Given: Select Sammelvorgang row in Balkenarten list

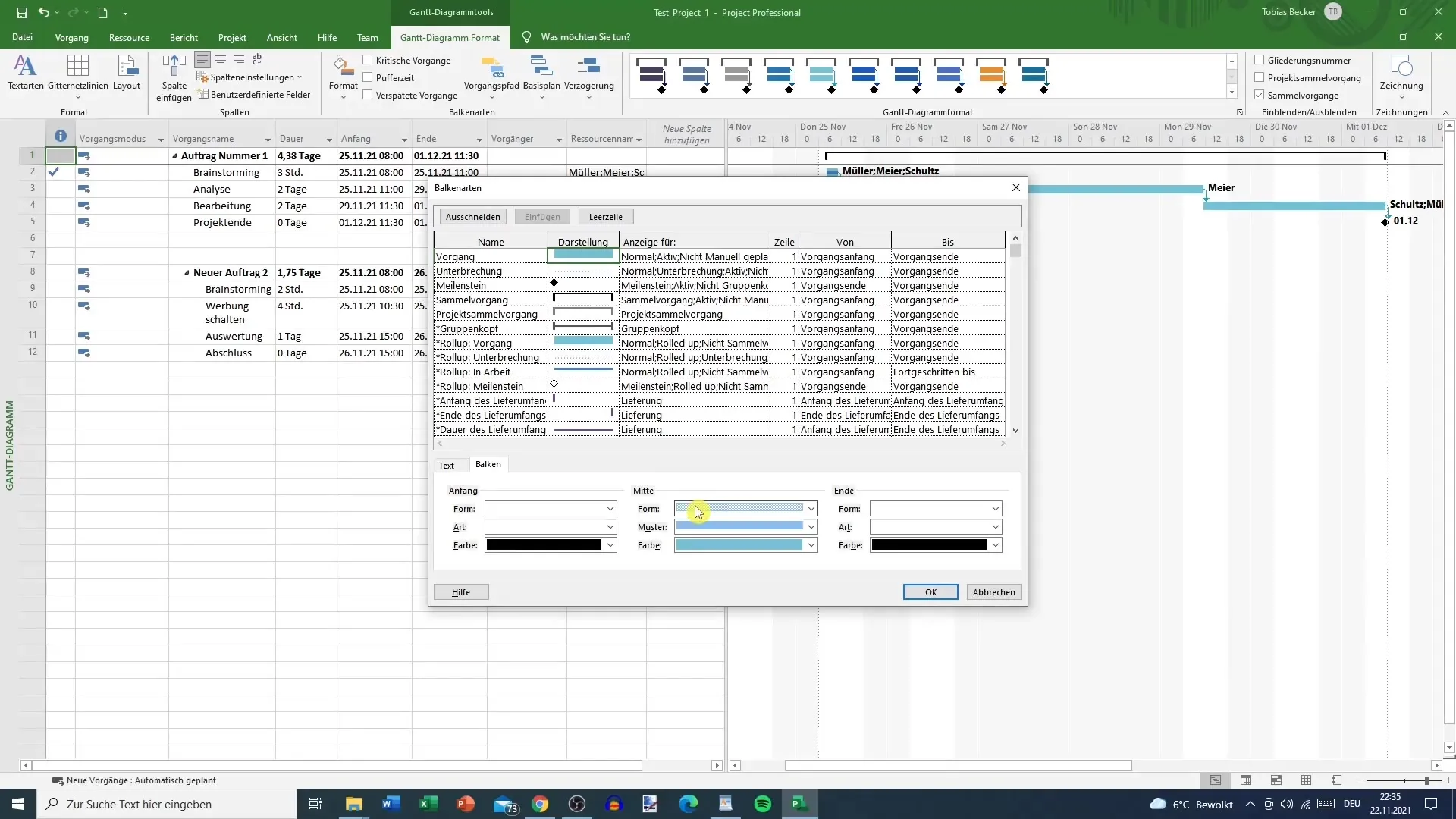Looking at the screenshot, I should 490,300.
